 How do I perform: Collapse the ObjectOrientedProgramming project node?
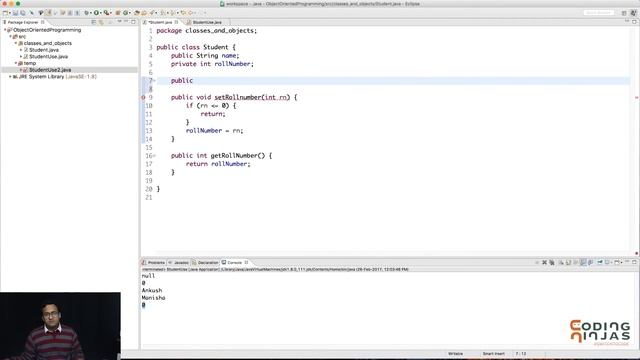point(5,30)
